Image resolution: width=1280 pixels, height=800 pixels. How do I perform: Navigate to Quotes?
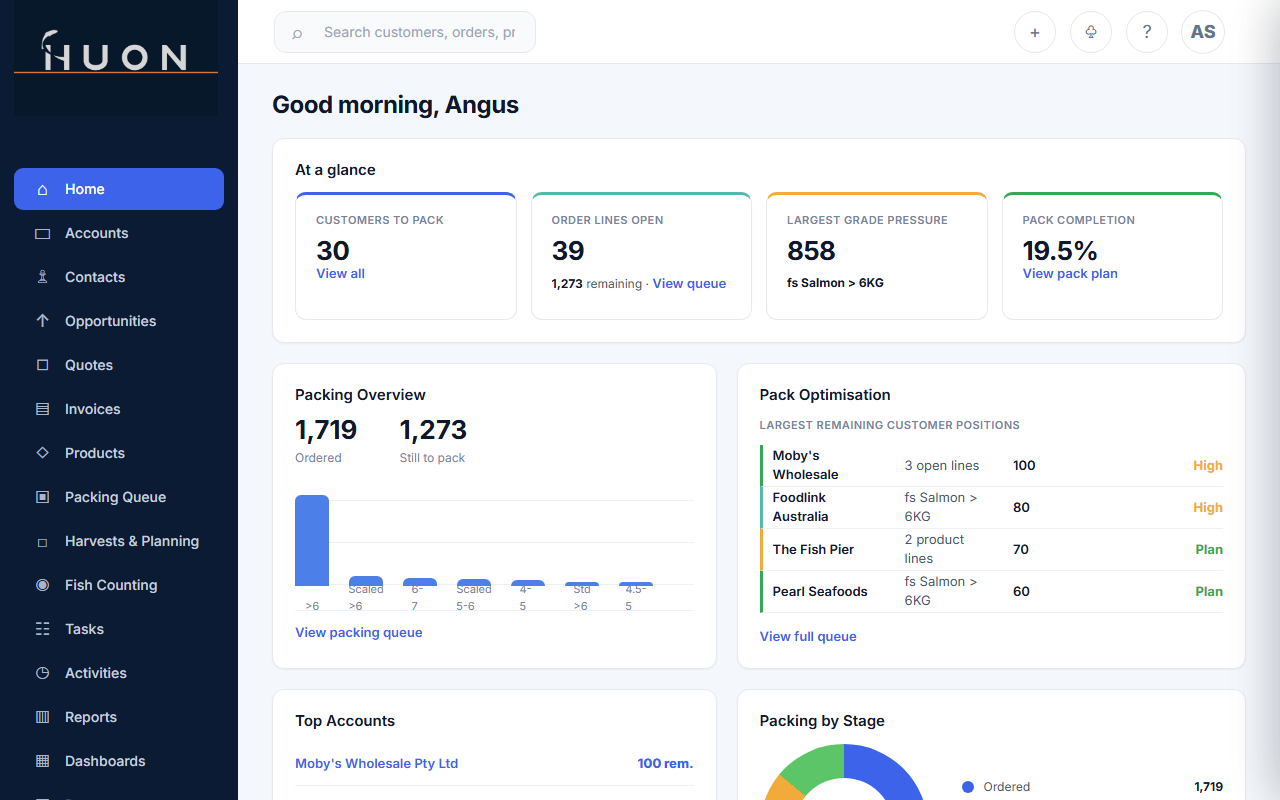[x=119, y=365]
